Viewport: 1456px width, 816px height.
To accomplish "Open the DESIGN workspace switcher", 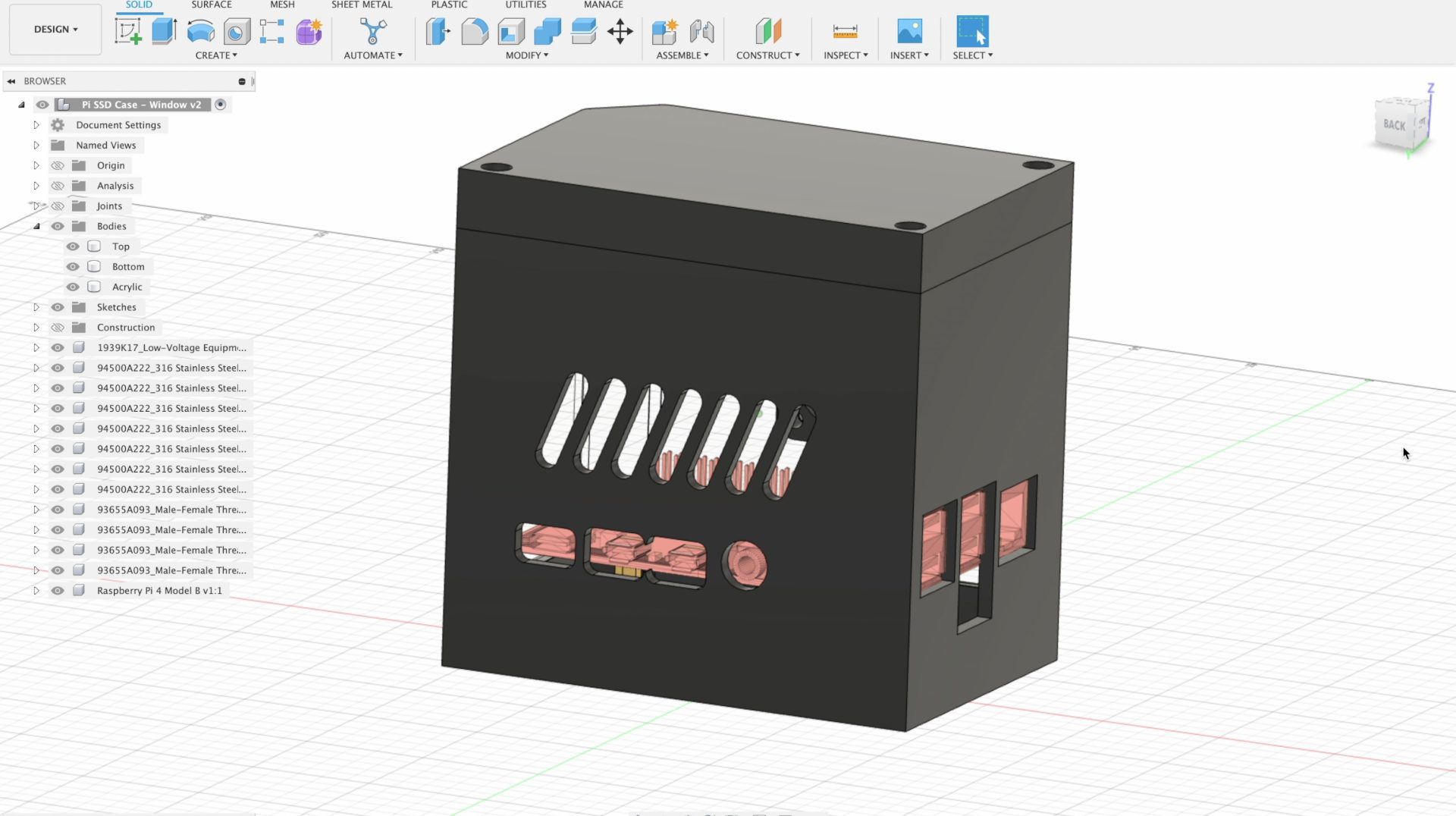I will tap(54, 29).
